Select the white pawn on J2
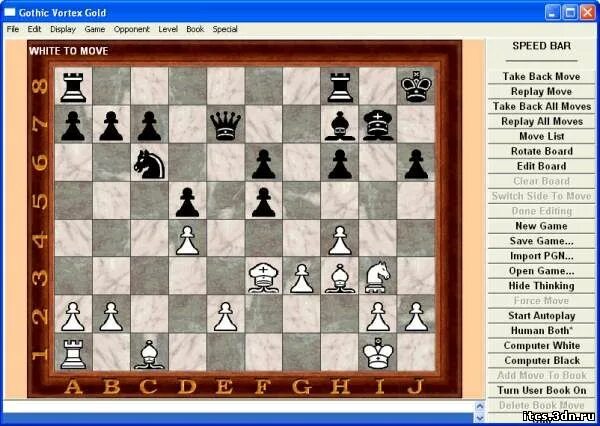 point(416,317)
